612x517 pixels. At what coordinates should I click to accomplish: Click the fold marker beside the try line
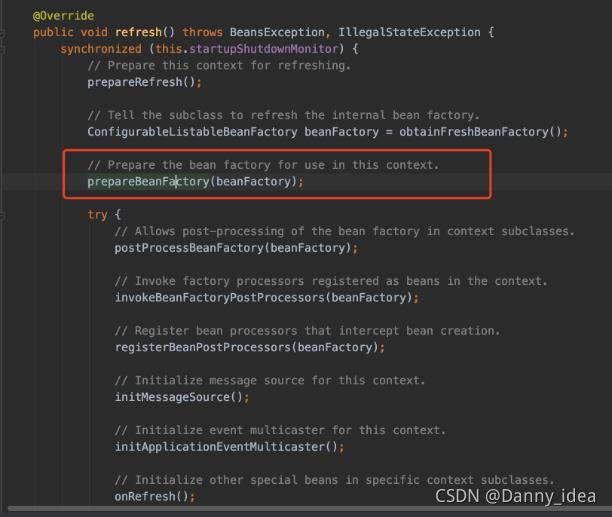2,215
